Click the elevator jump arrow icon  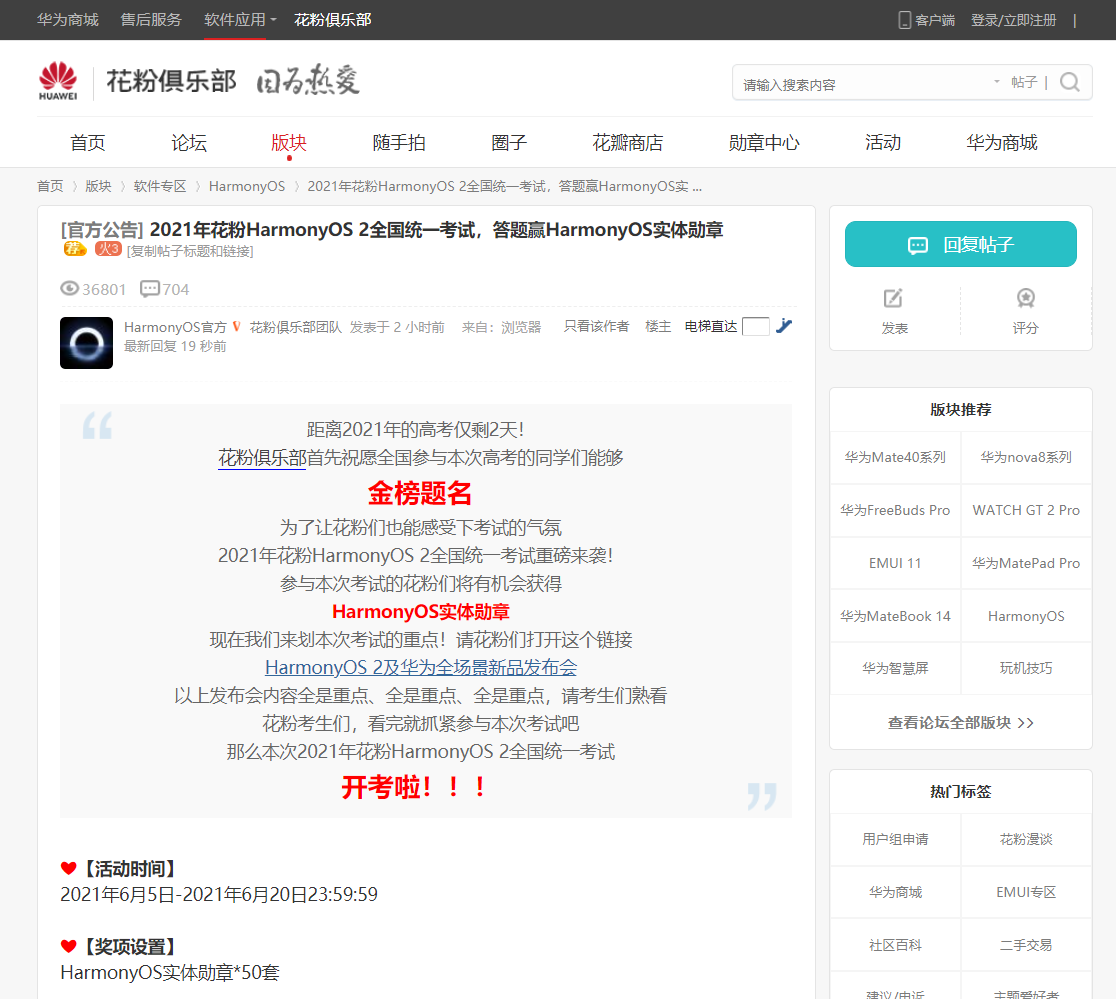coord(784,326)
